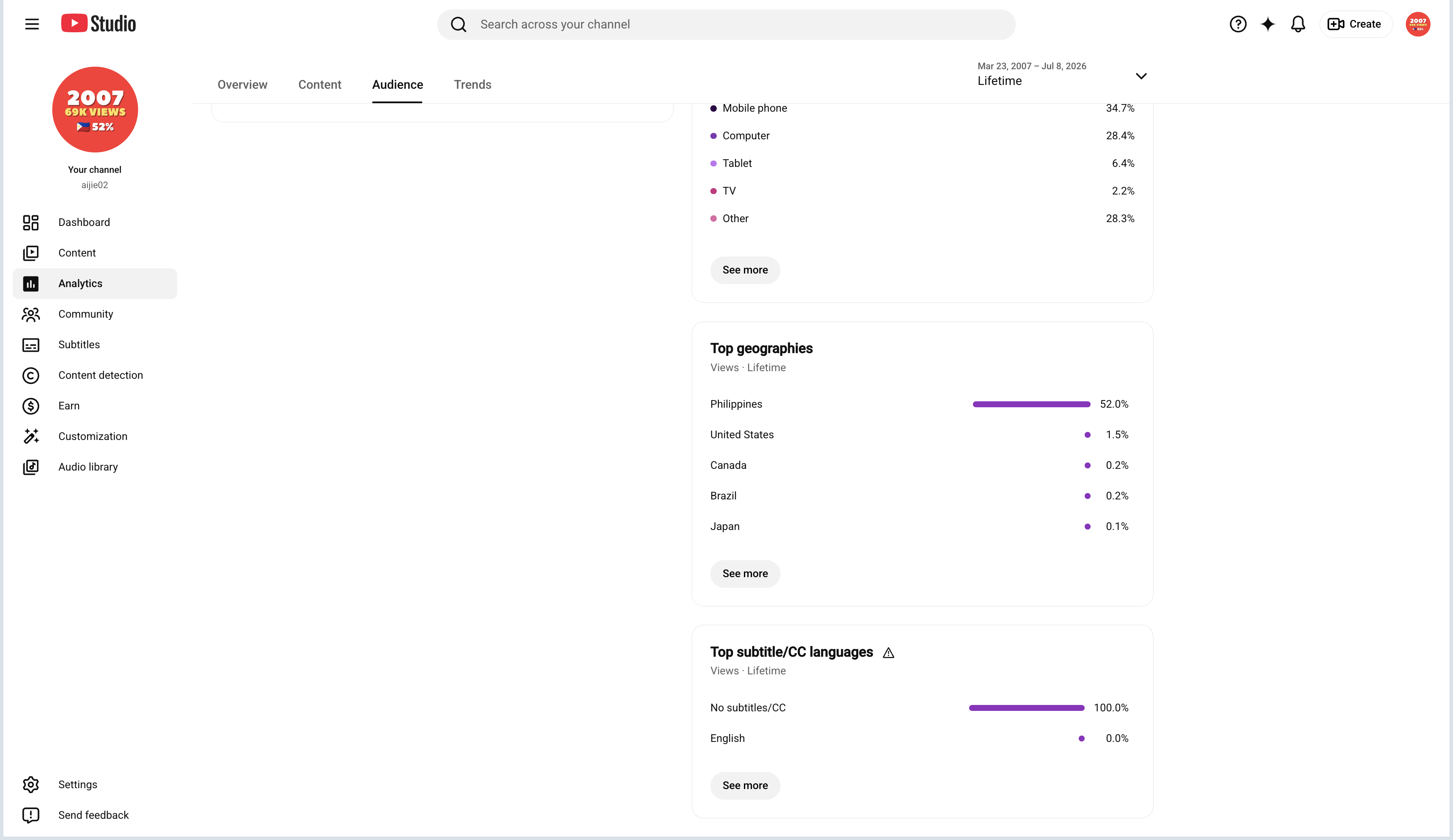Click the United States 1.5% dot marker

pos(1088,435)
